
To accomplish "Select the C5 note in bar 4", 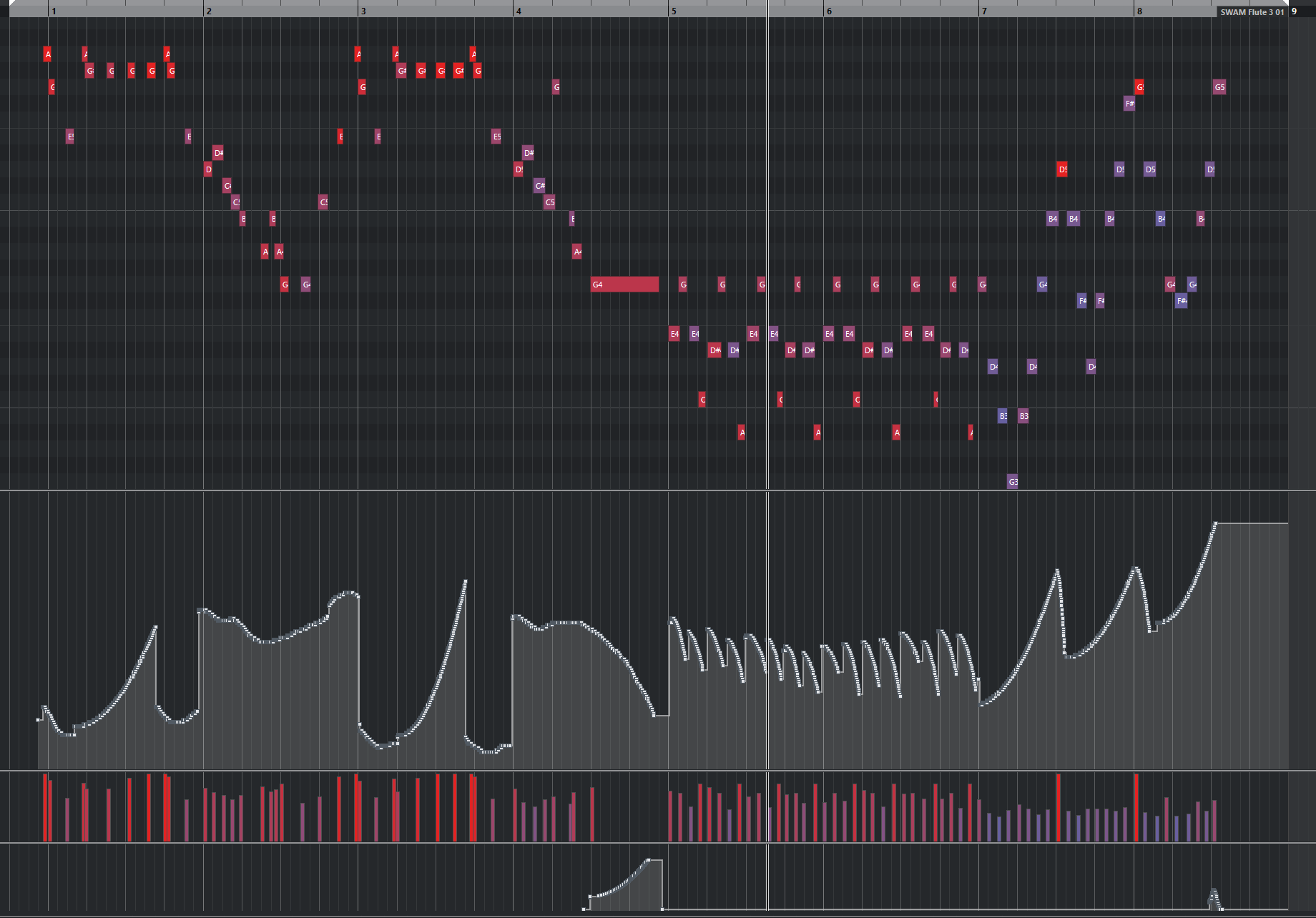I will tap(549, 202).
